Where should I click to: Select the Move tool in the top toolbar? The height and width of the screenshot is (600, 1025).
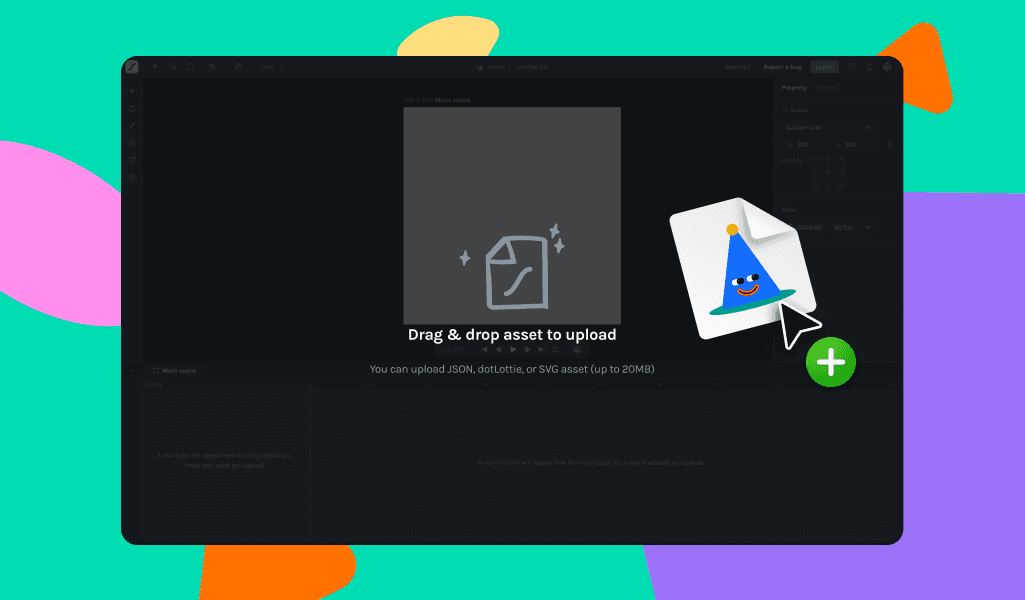155,66
